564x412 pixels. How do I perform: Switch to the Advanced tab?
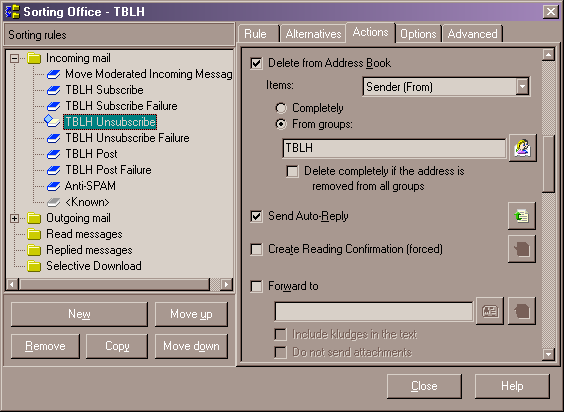(x=472, y=34)
